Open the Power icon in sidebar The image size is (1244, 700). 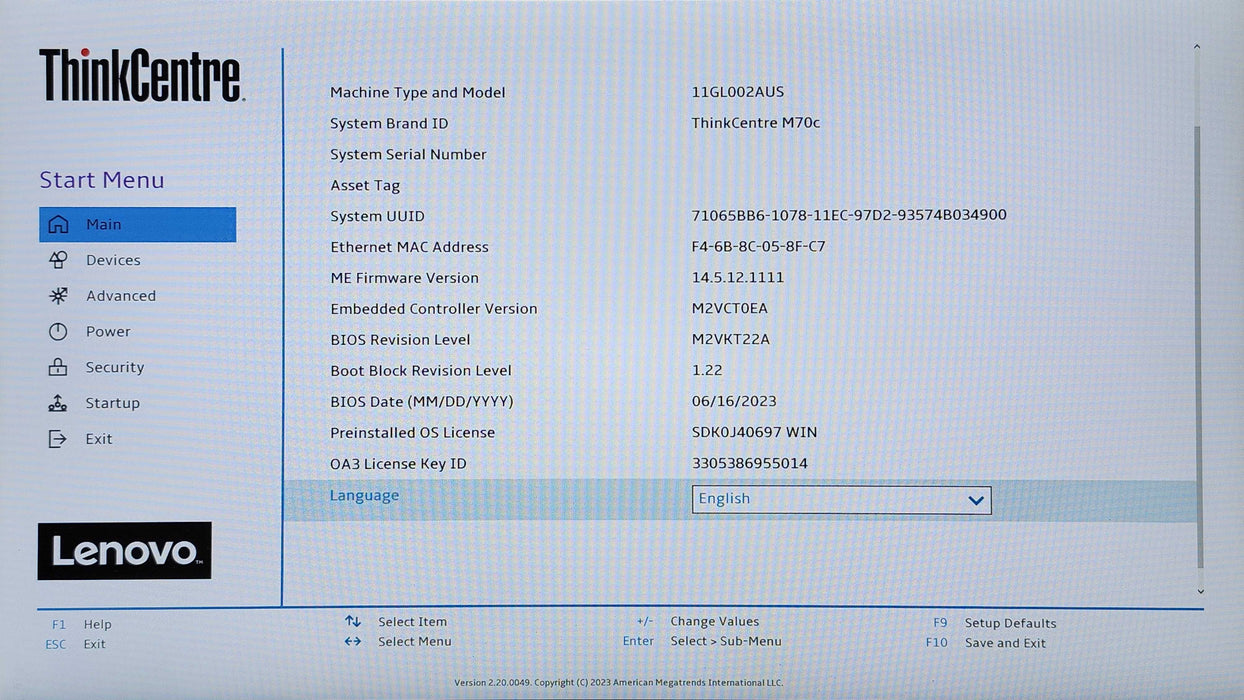58,332
